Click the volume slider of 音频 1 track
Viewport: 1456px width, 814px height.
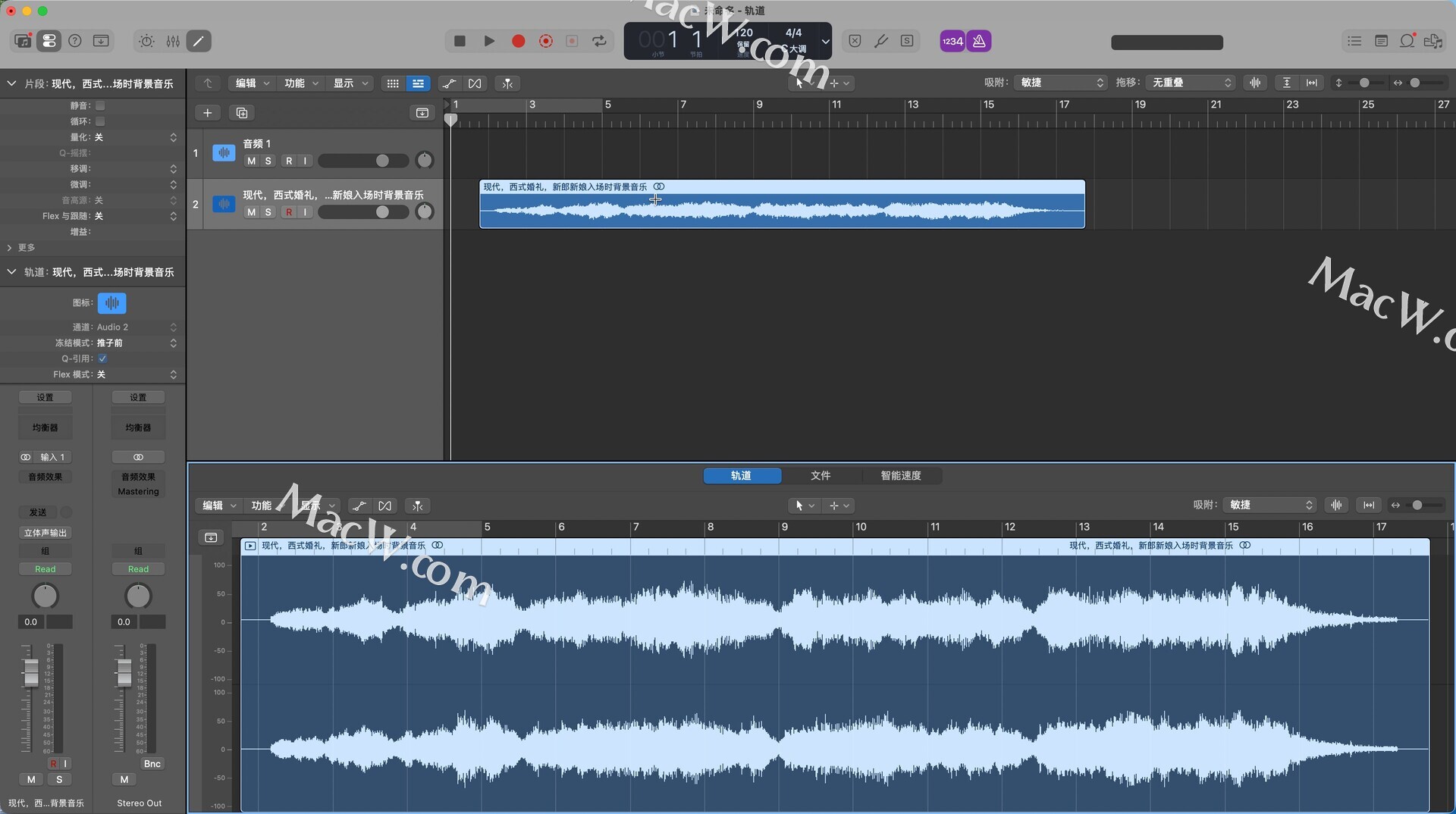363,161
